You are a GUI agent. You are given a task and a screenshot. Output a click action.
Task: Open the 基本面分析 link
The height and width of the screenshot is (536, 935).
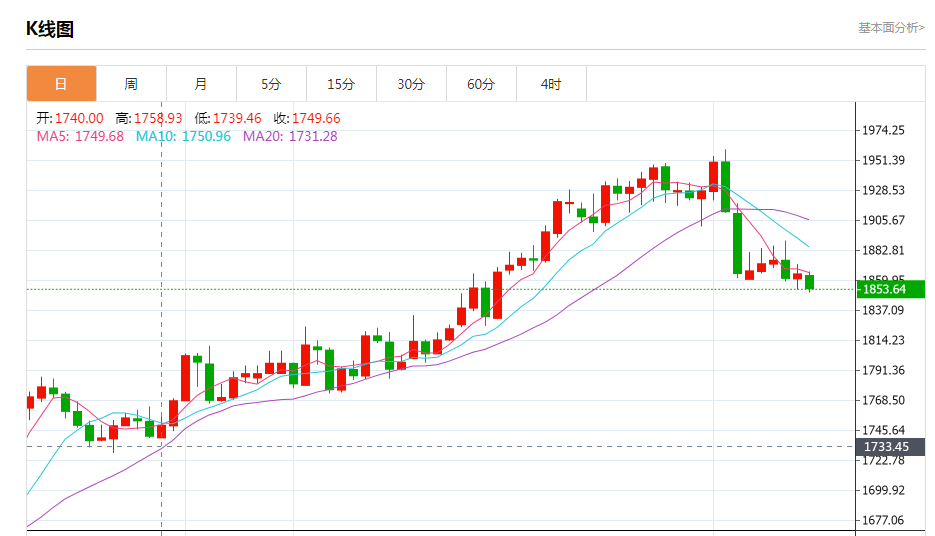tap(891, 28)
